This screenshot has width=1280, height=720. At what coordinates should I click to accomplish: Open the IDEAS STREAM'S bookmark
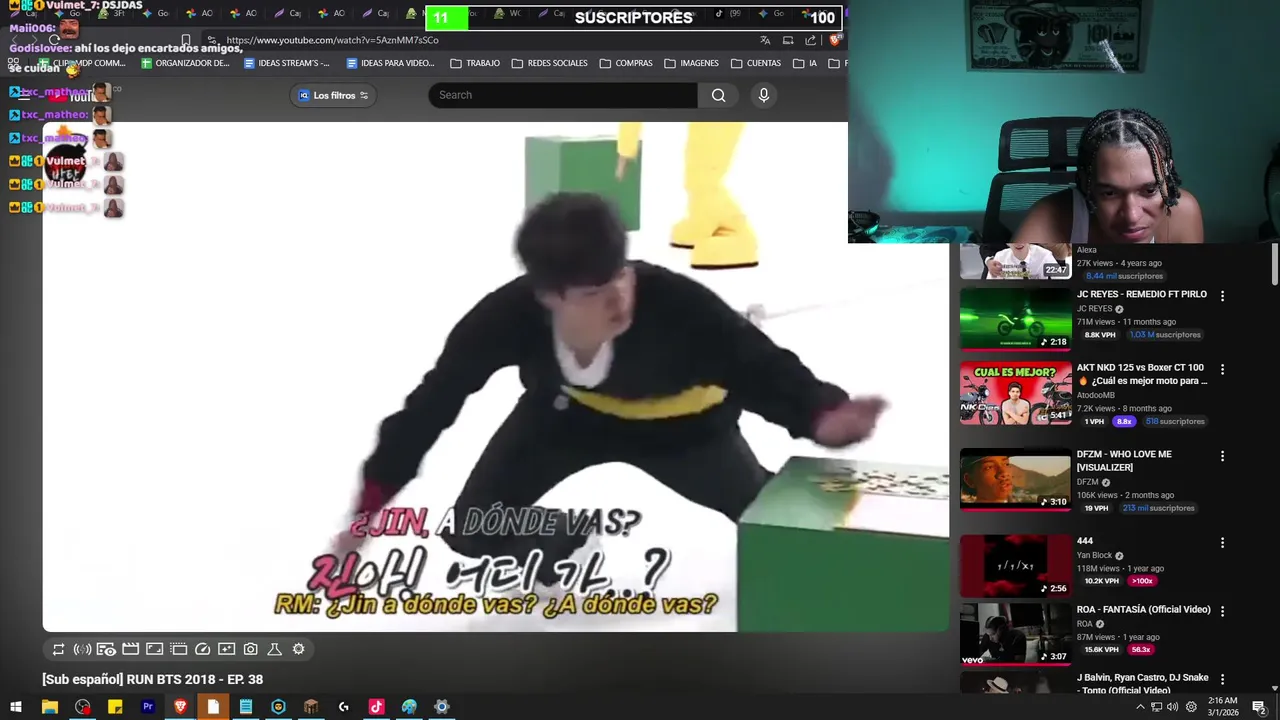286,63
